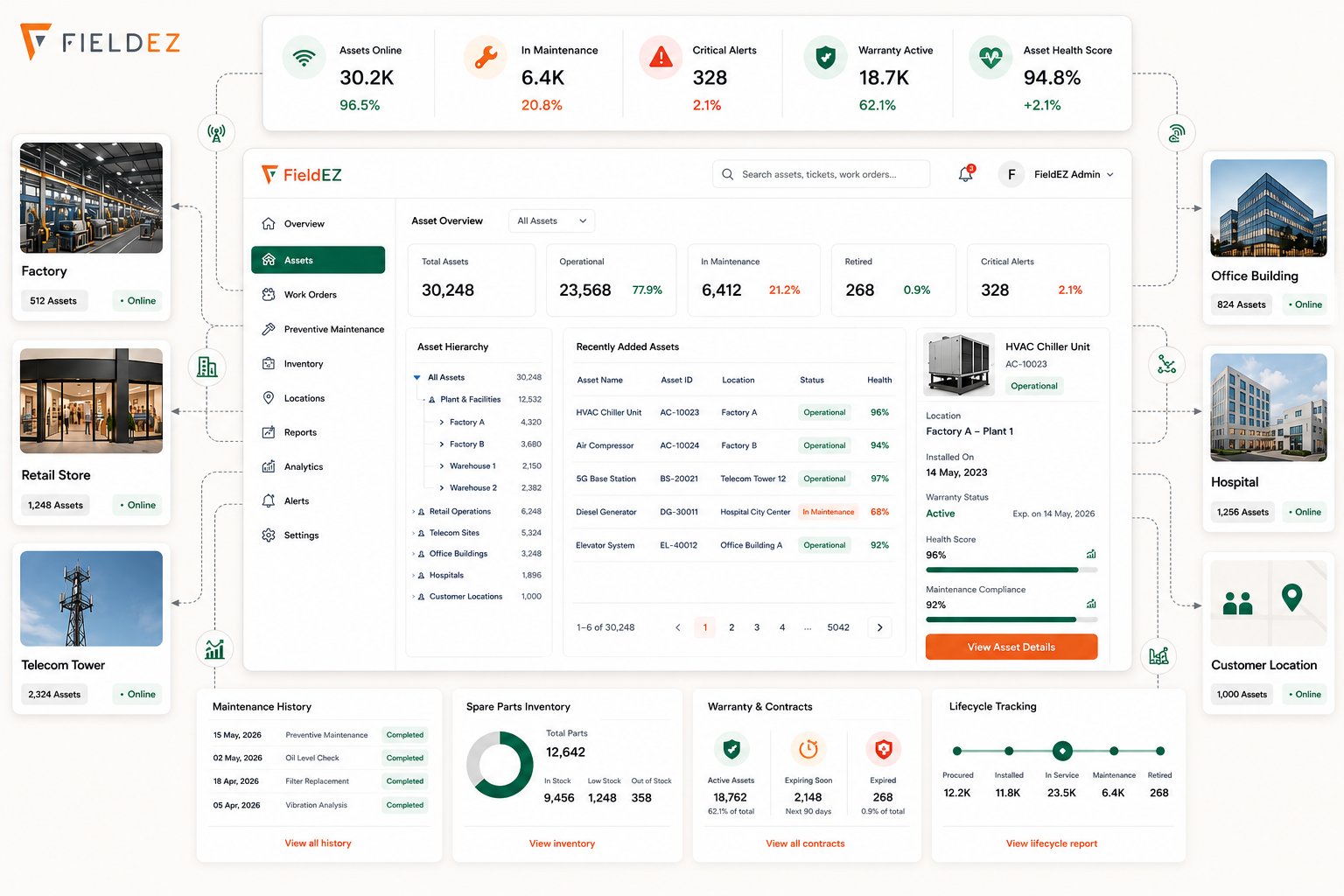1344x896 pixels.
Task: Click the Spare Parts donut chart
Action: [x=500, y=765]
